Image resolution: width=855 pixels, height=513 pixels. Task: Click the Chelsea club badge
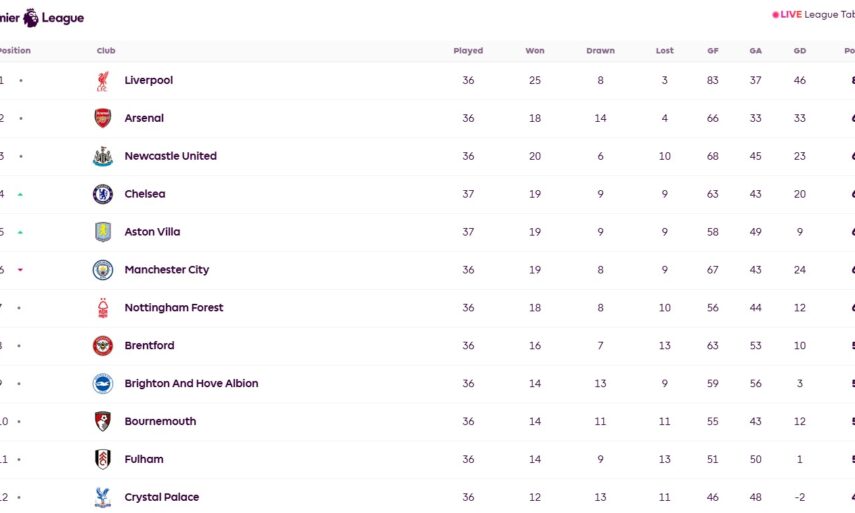tap(103, 194)
